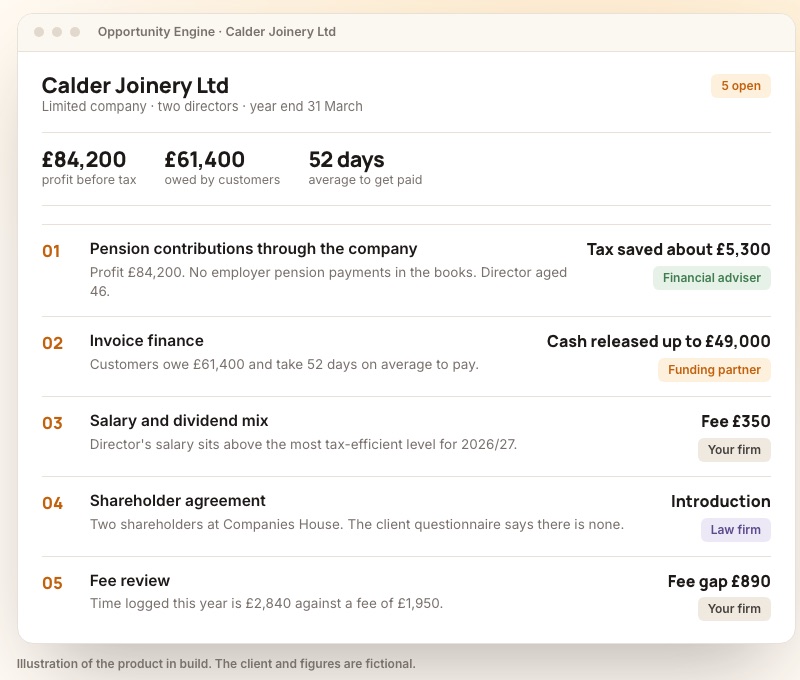This screenshot has width=800, height=680.
Task: Click the Cash released up to £49,000 value
Action: coord(658,341)
